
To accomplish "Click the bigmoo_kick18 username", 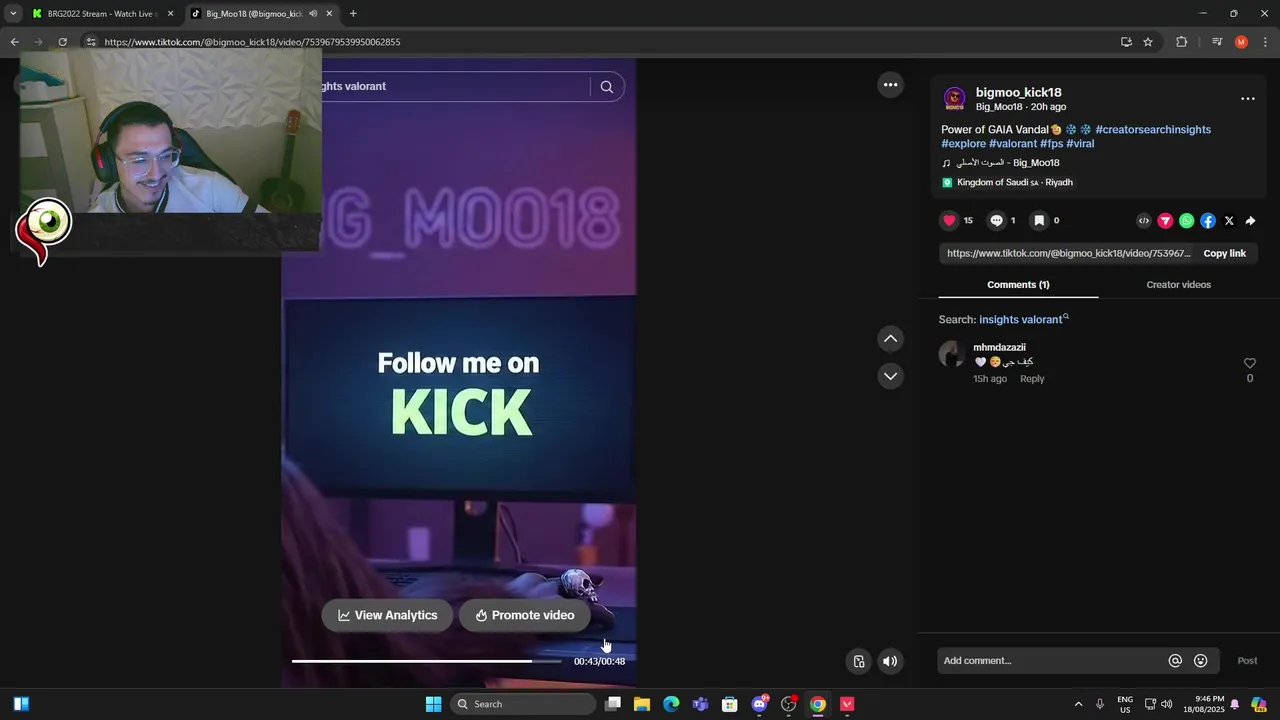I will [x=1018, y=93].
